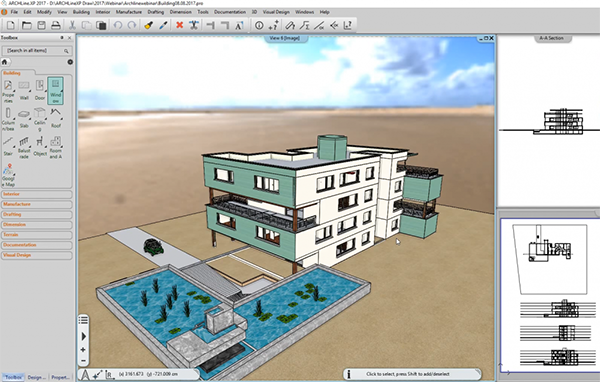600x382 pixels.
Task: Pin the Toolbox panel
Action: [62, 38]
